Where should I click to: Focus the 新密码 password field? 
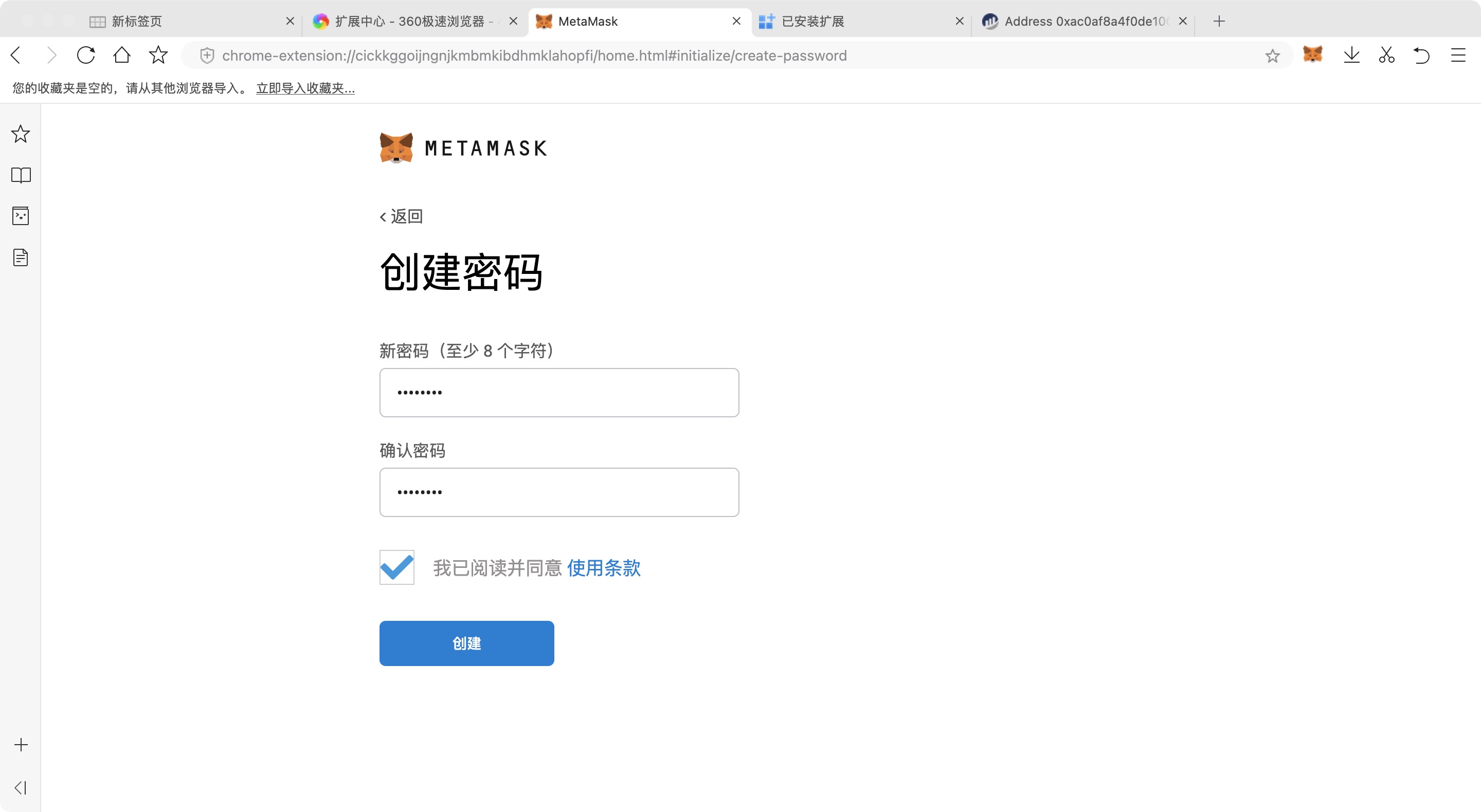tap(559, 393)
